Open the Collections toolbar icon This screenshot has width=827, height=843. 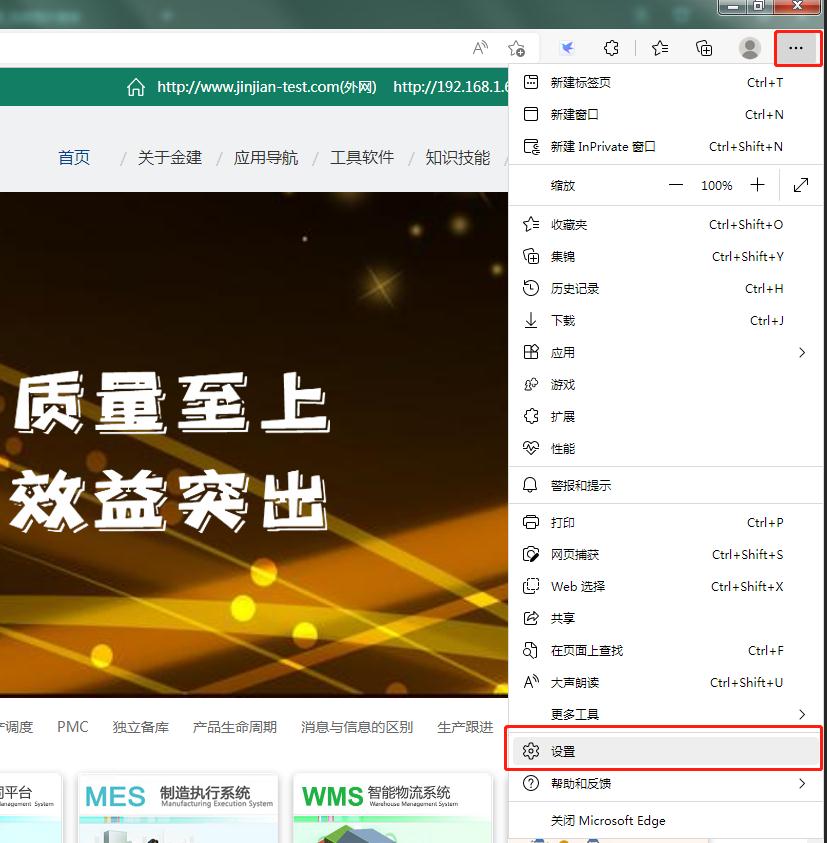(x=704, y=48)
